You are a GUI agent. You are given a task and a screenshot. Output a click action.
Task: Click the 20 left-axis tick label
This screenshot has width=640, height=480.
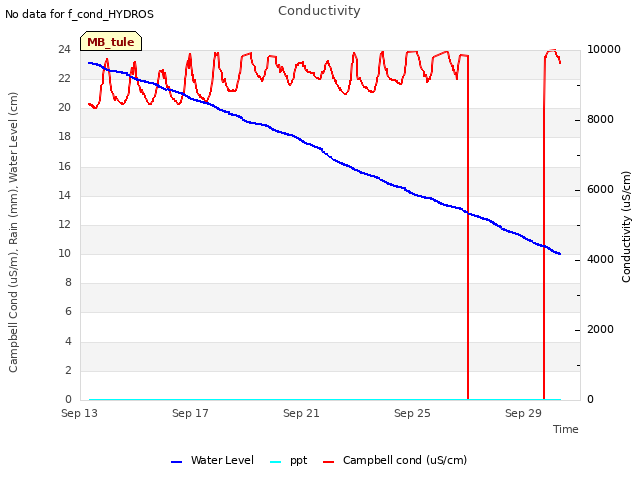click(x=64, y=108)
